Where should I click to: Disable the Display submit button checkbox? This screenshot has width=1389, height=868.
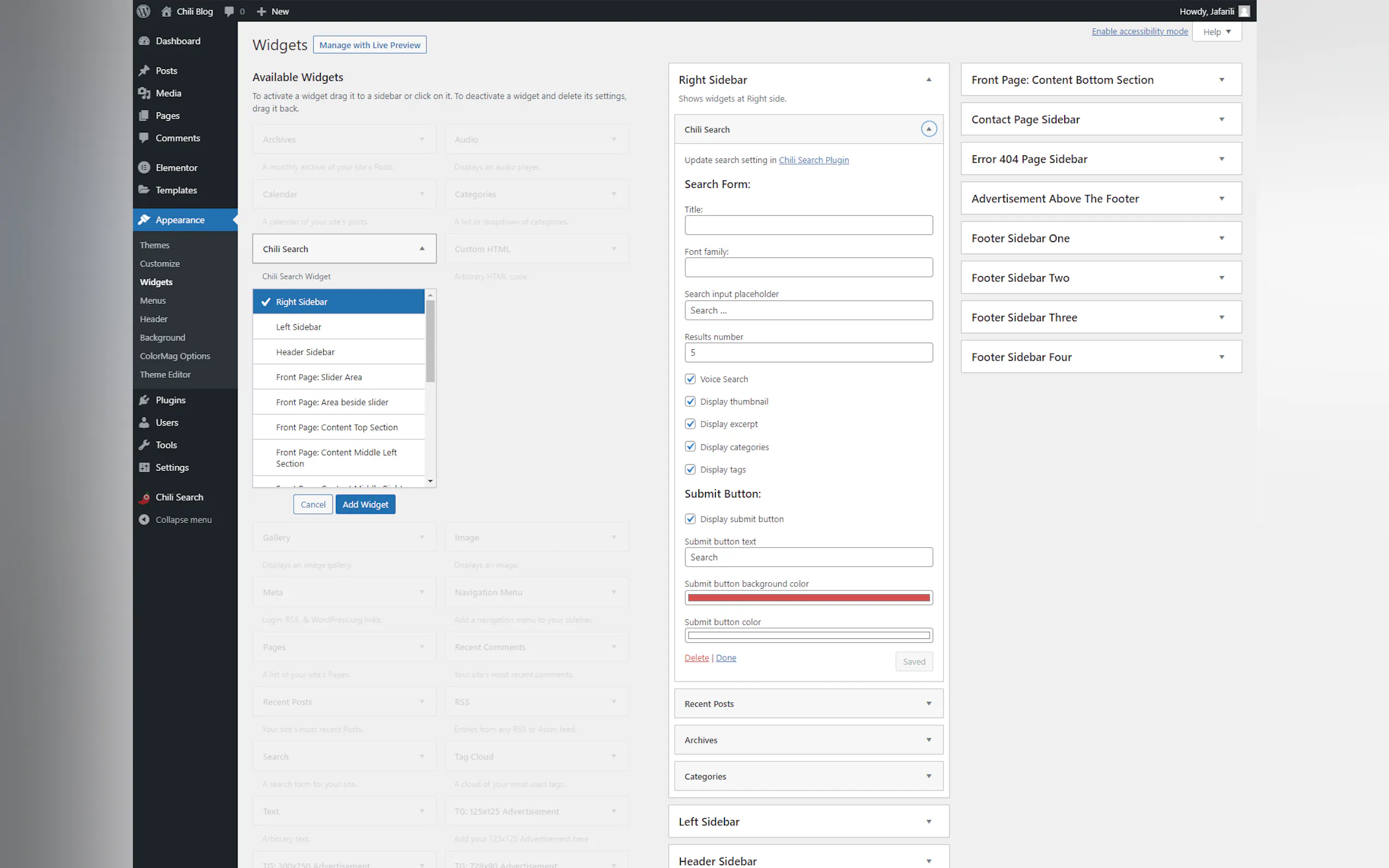pos(690,519)
